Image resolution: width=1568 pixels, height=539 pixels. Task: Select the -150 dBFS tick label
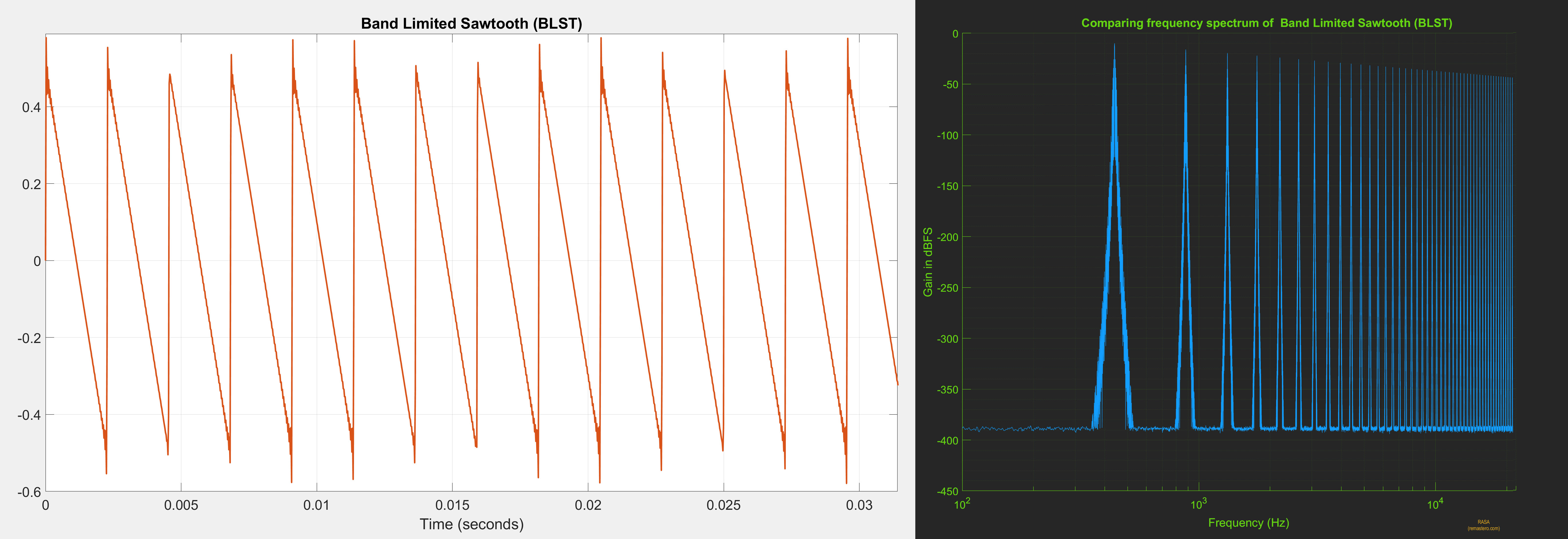pyautogui.click(x=948, y=186)
